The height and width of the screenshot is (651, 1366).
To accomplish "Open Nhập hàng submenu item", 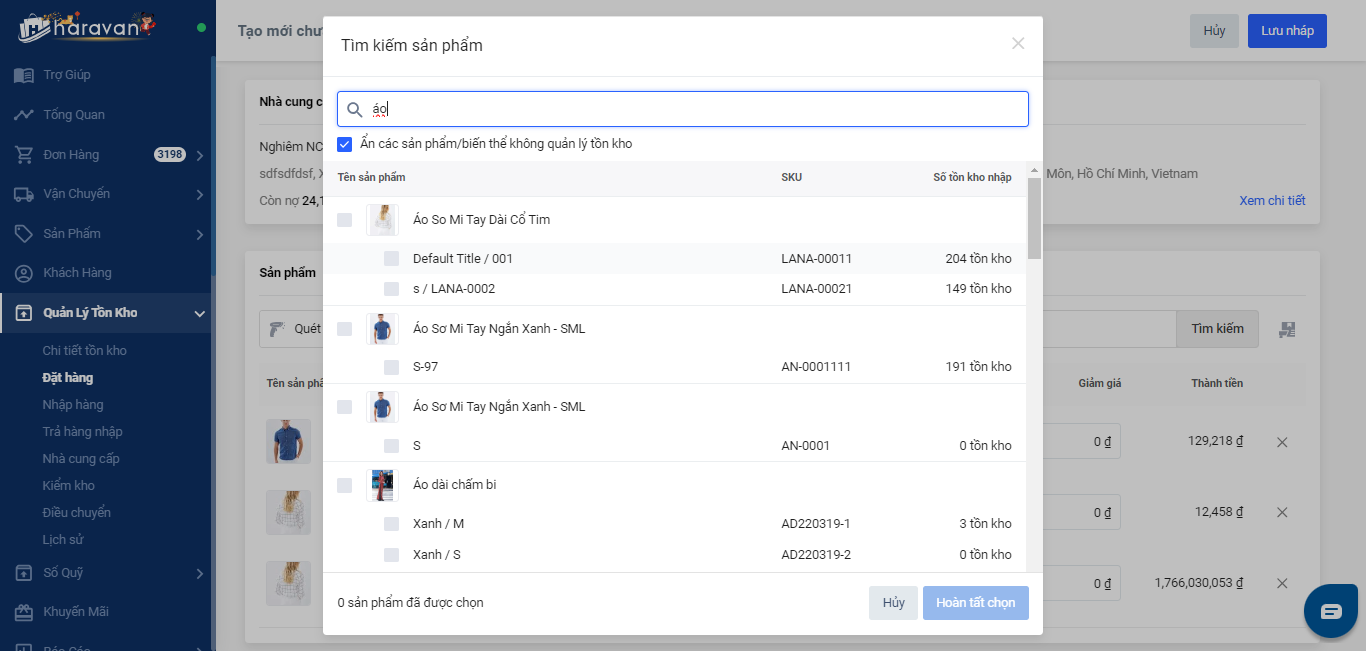I will (73, 405).
